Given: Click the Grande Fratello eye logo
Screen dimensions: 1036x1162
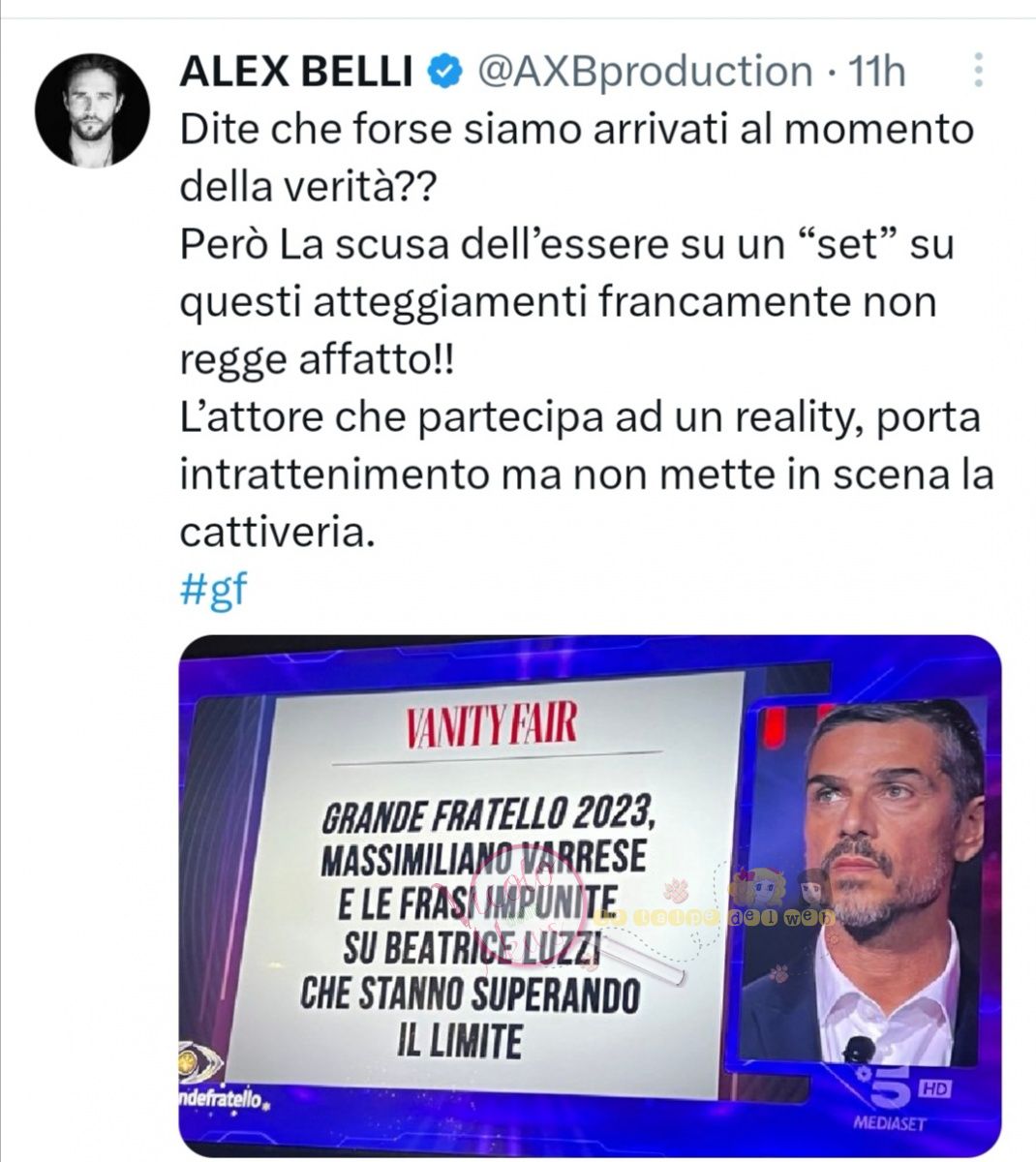Looking at the screenshot, I should click(x=200, y=1060).
